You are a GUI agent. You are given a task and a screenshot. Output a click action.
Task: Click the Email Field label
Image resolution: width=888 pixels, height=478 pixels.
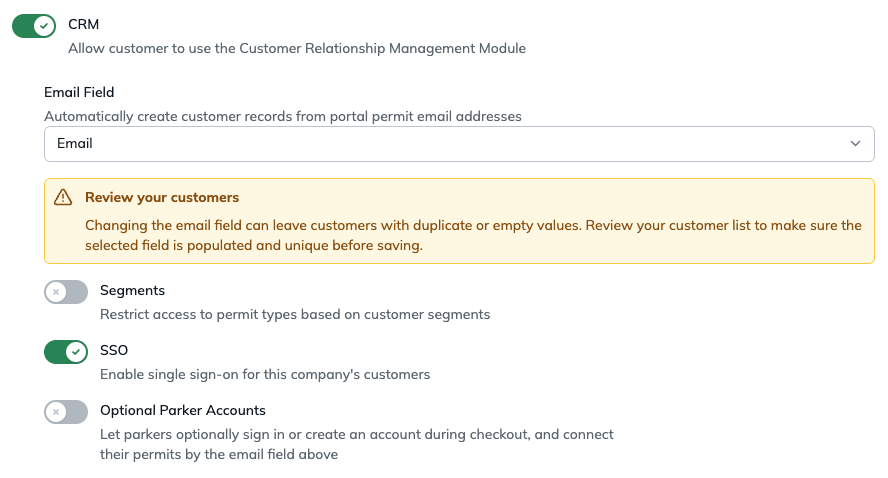(x=79, y=92)
